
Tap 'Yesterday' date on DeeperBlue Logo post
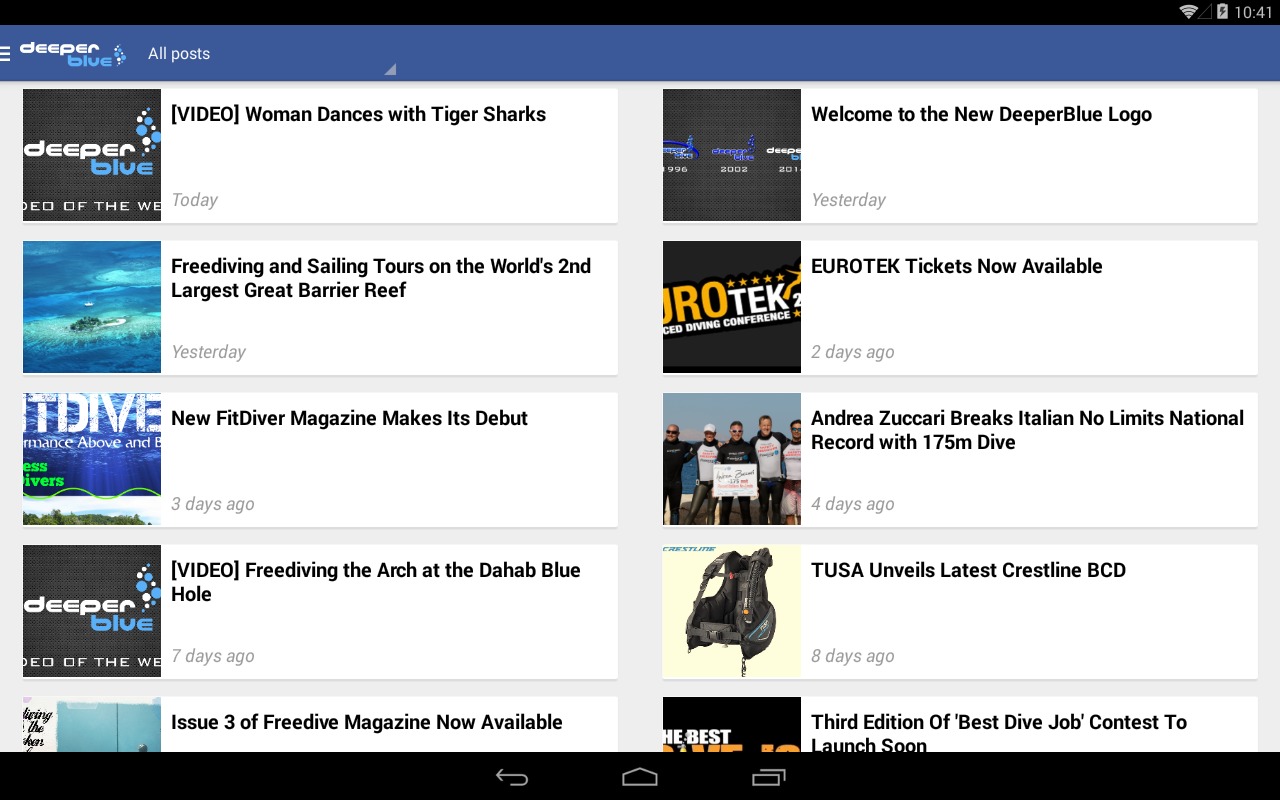click(x=848, y=200)
